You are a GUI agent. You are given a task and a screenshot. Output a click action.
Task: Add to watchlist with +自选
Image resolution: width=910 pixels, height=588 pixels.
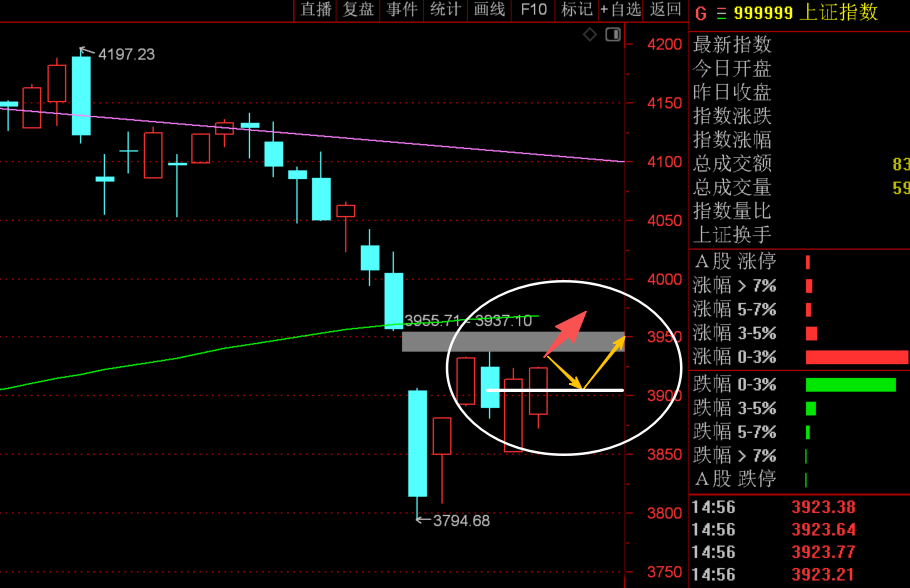point(620,10)
